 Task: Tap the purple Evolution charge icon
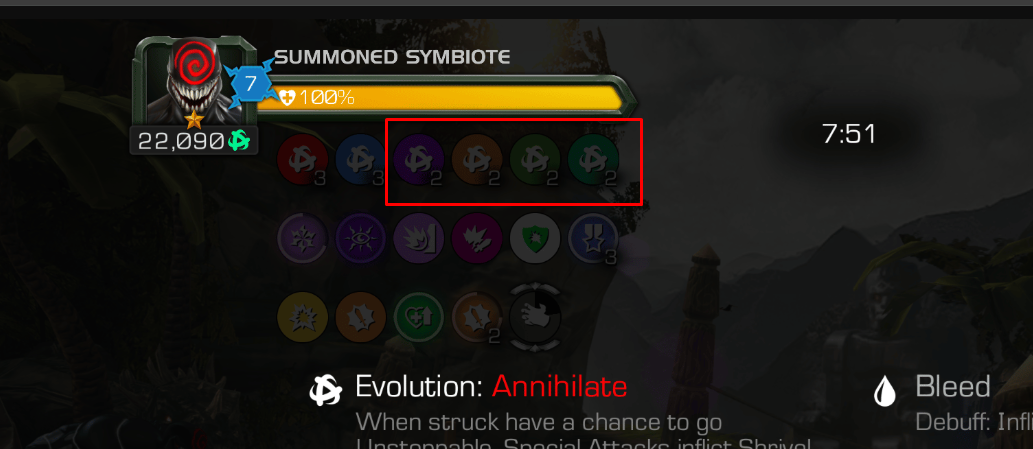(x=418, y=160)
